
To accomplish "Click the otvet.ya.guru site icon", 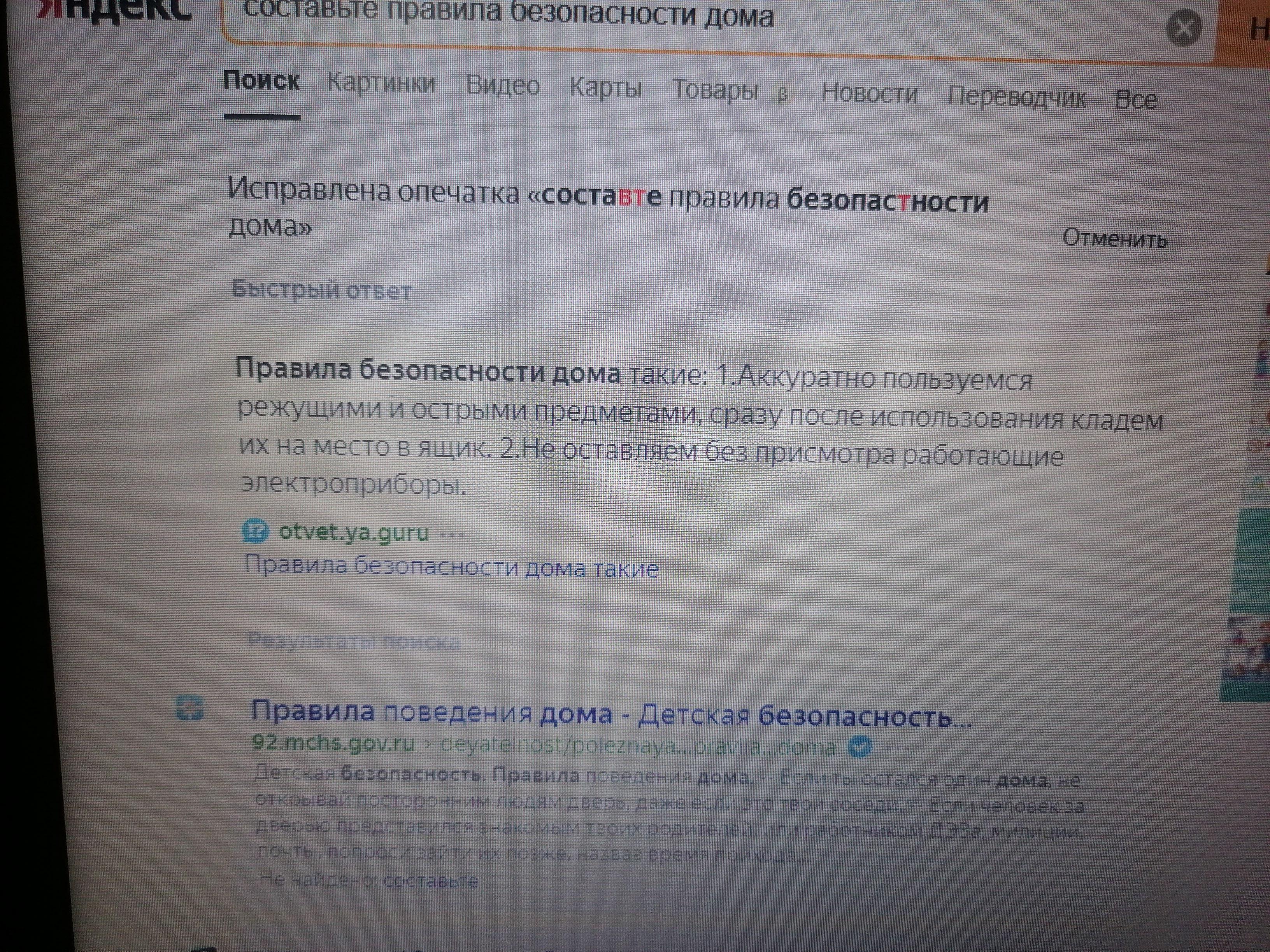I will [x=256, y=531].
